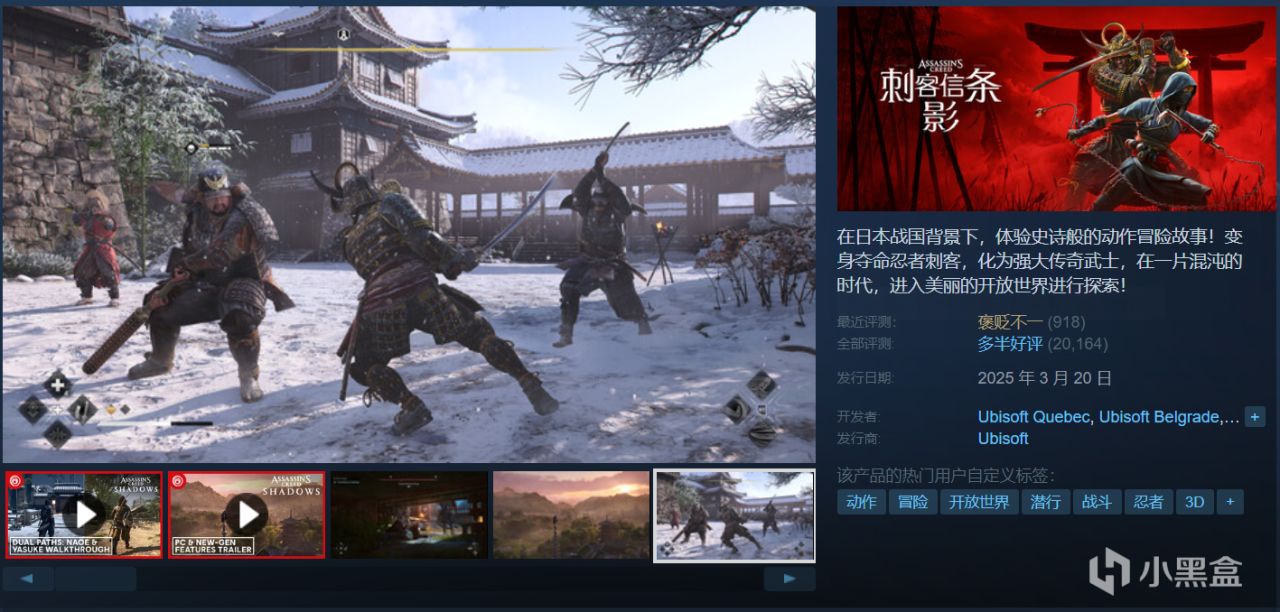
Task: Expand the developer list plus button
Action: pos(1255,417)
